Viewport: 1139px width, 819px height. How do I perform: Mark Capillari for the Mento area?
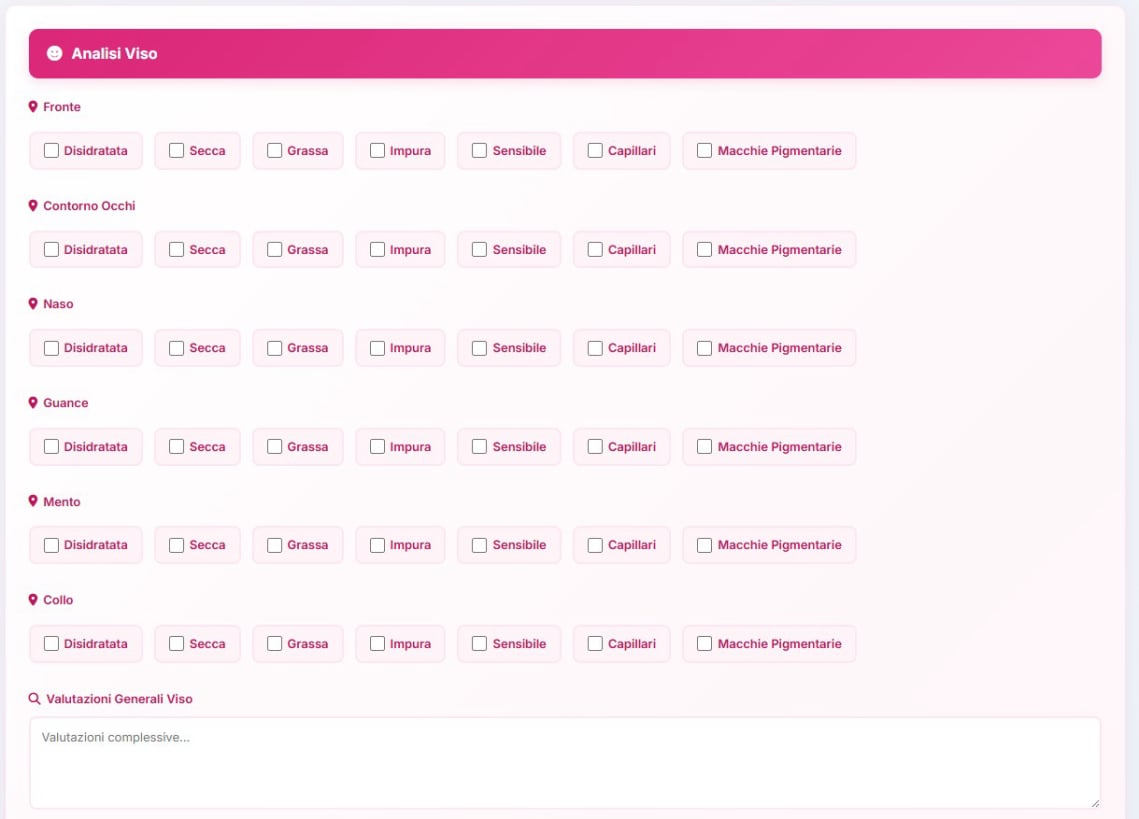[595, 545]
